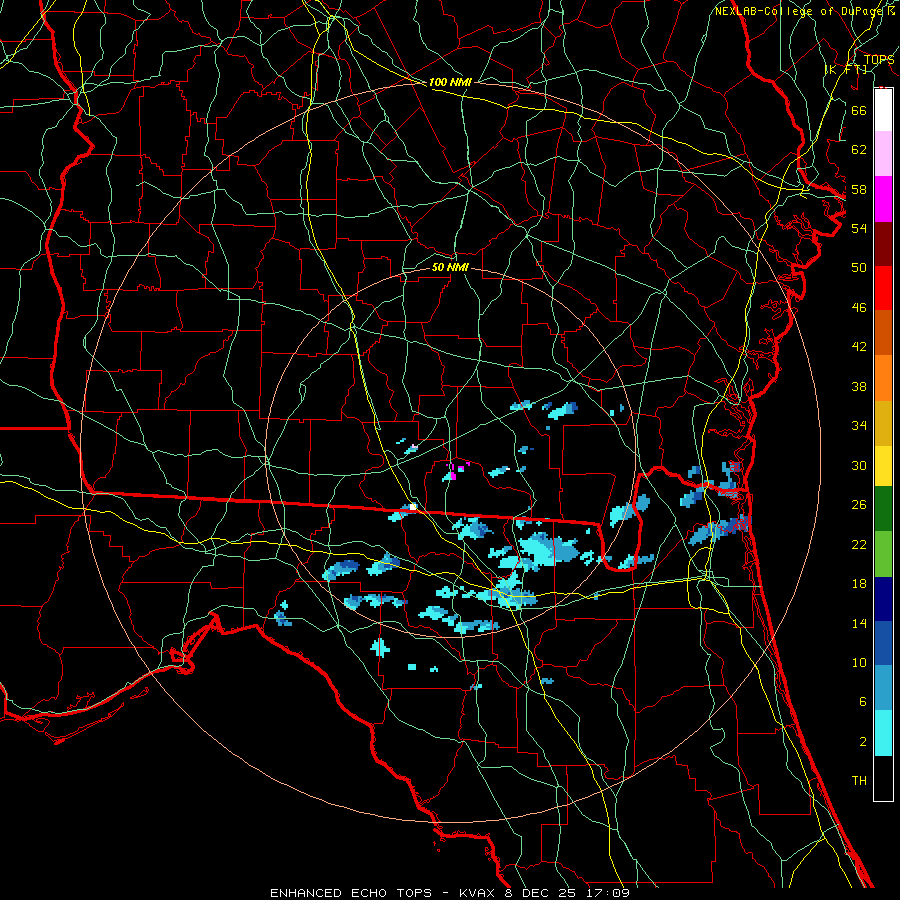
Task: Click the "50 NMI" range ring label
Action: (x=450, y=267)
